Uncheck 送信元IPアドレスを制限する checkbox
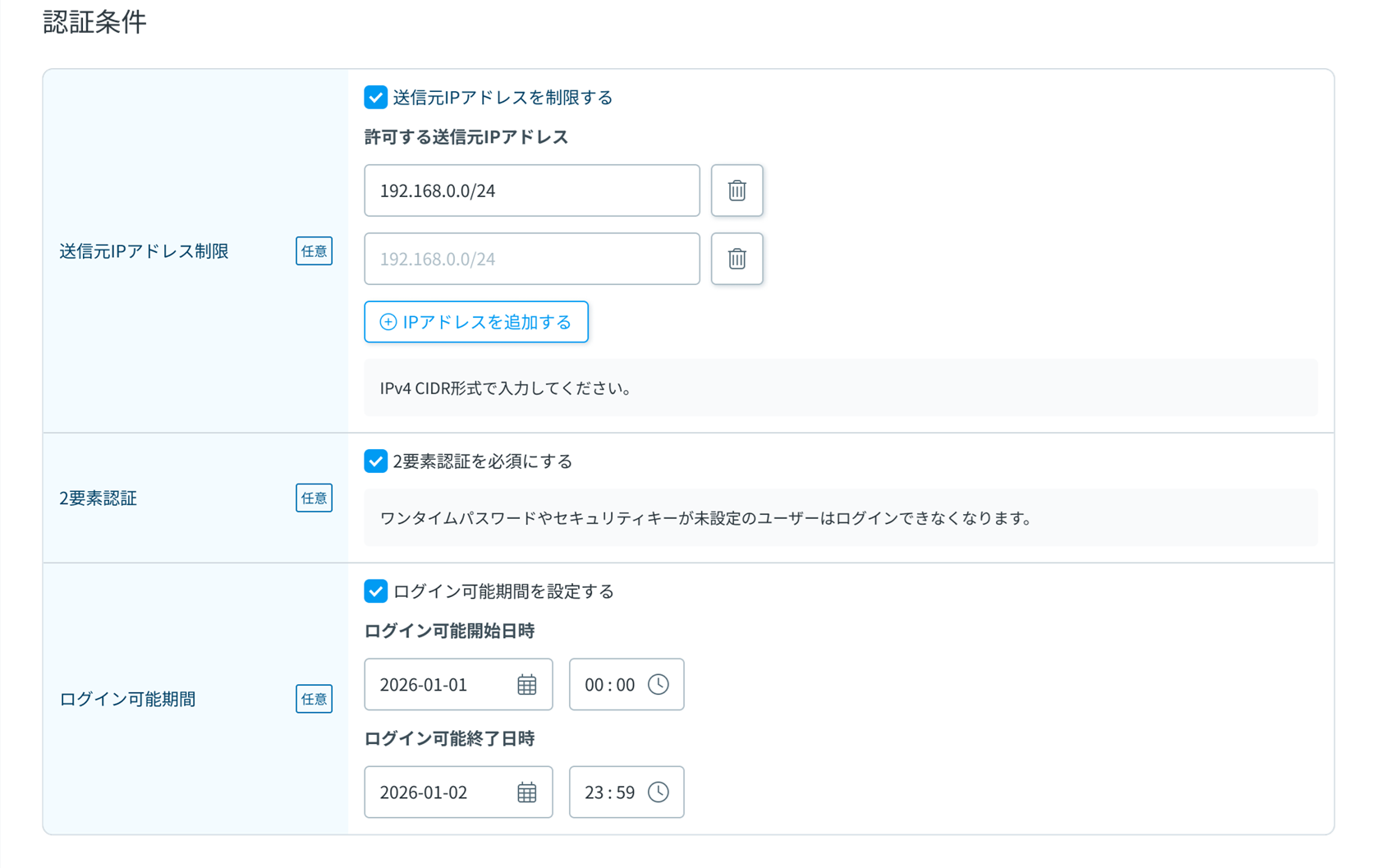Screen dimensions: 1377x868 (x=375, y=98)
